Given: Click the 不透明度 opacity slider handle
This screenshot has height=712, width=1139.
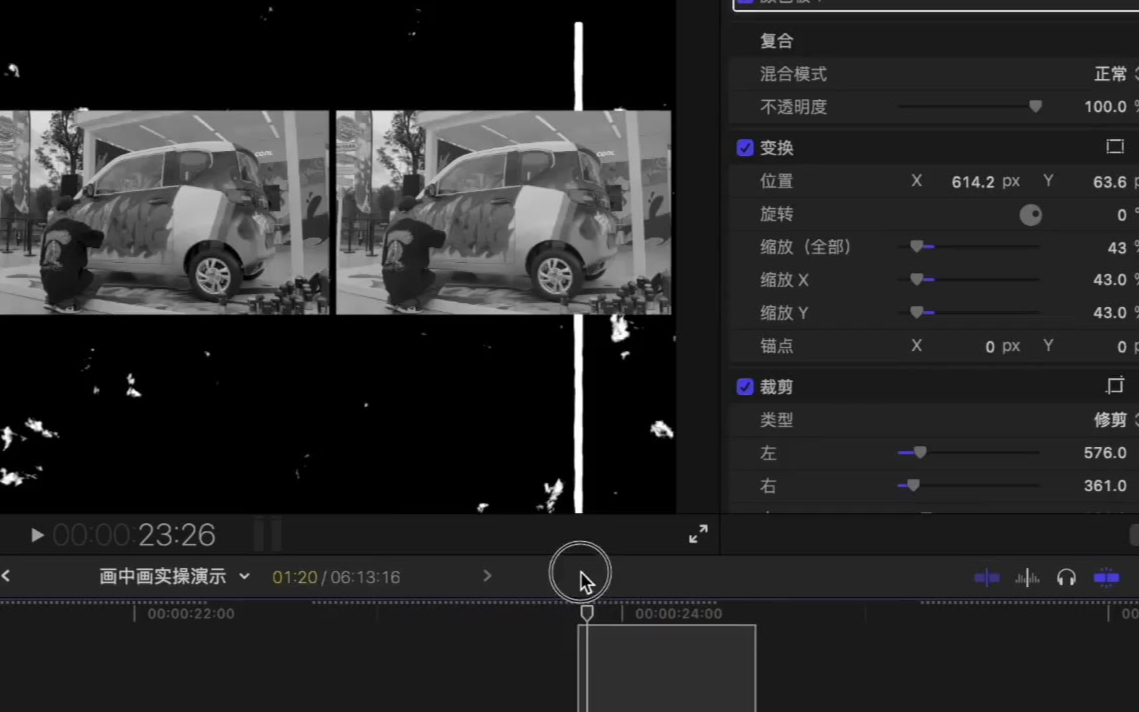Looking at the screenshot, I should 1035,107.
